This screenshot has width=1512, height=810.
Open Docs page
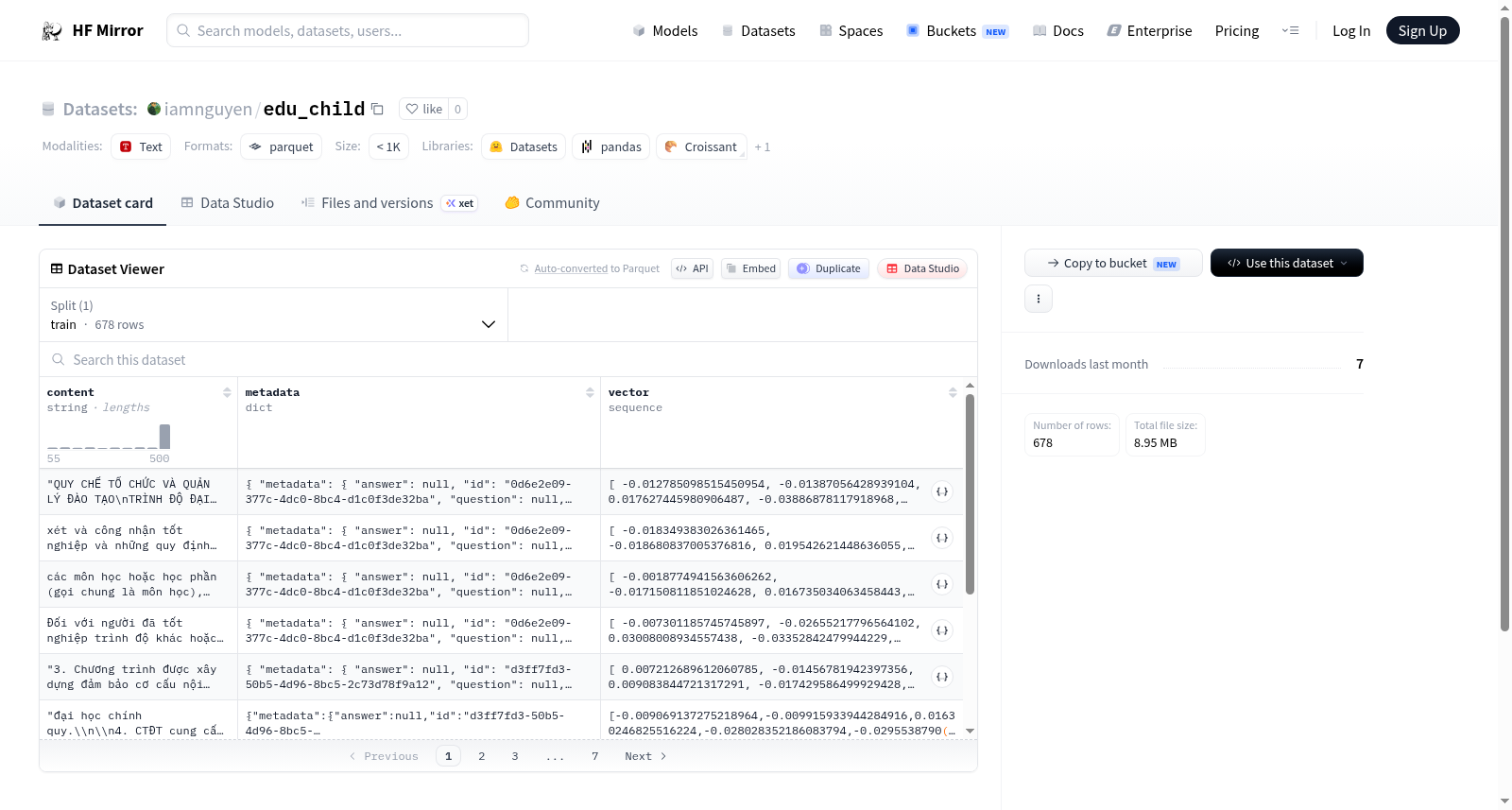pyautogui.click(x=1057, y=30)
